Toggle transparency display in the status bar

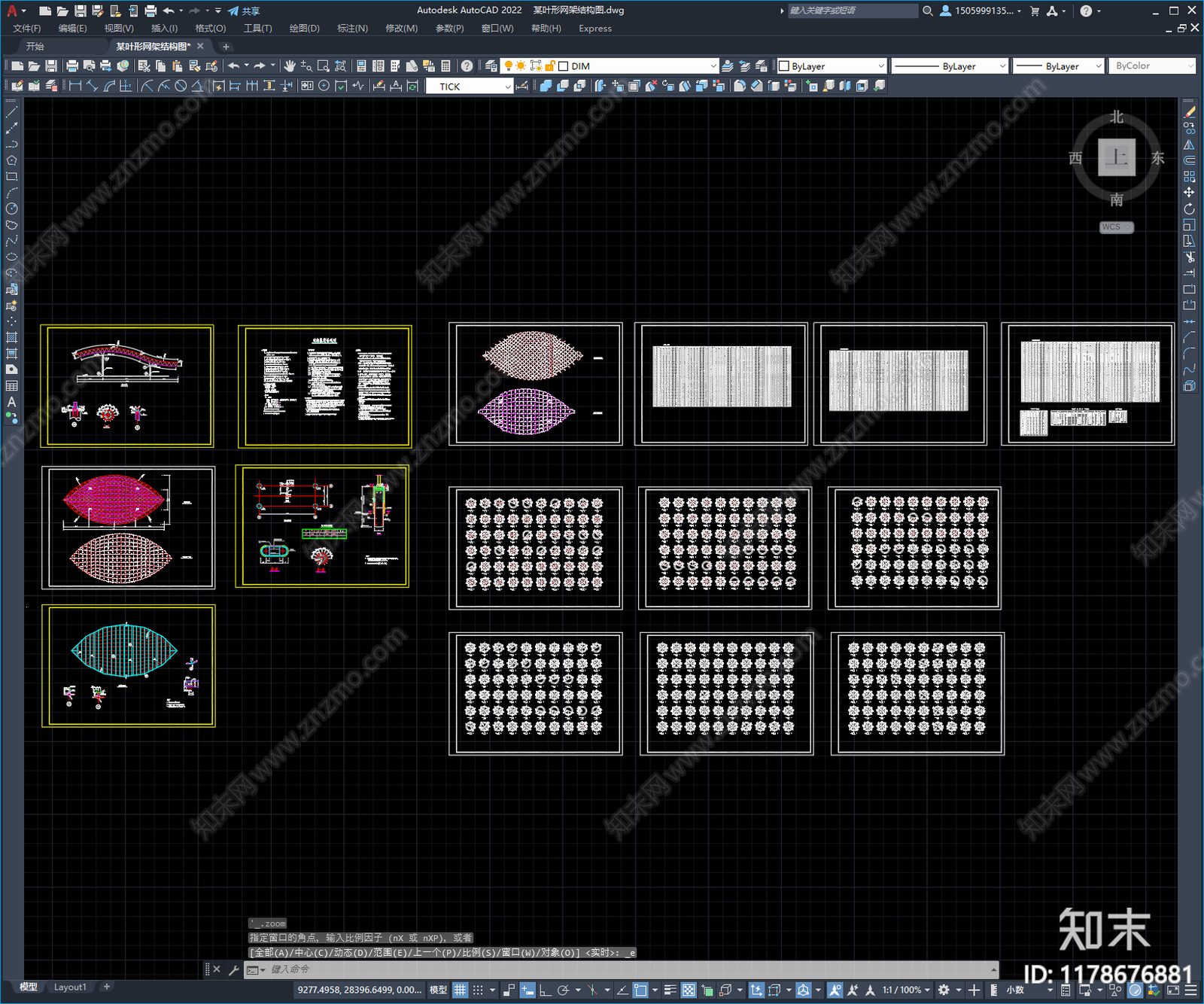(x=689, y=990)
